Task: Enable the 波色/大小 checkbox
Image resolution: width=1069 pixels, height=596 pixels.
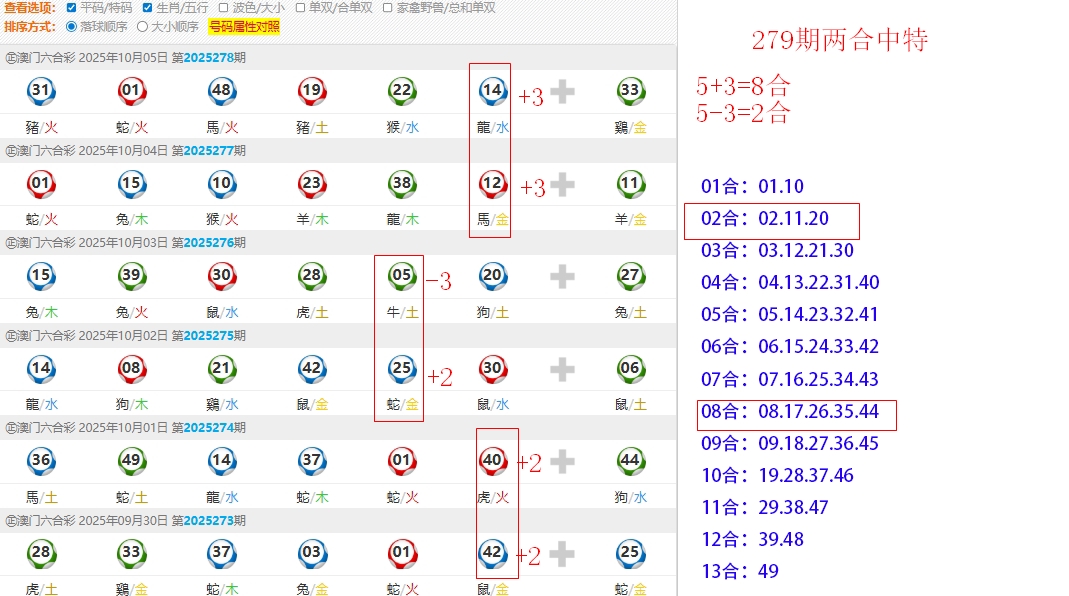Action: point(224,8)
